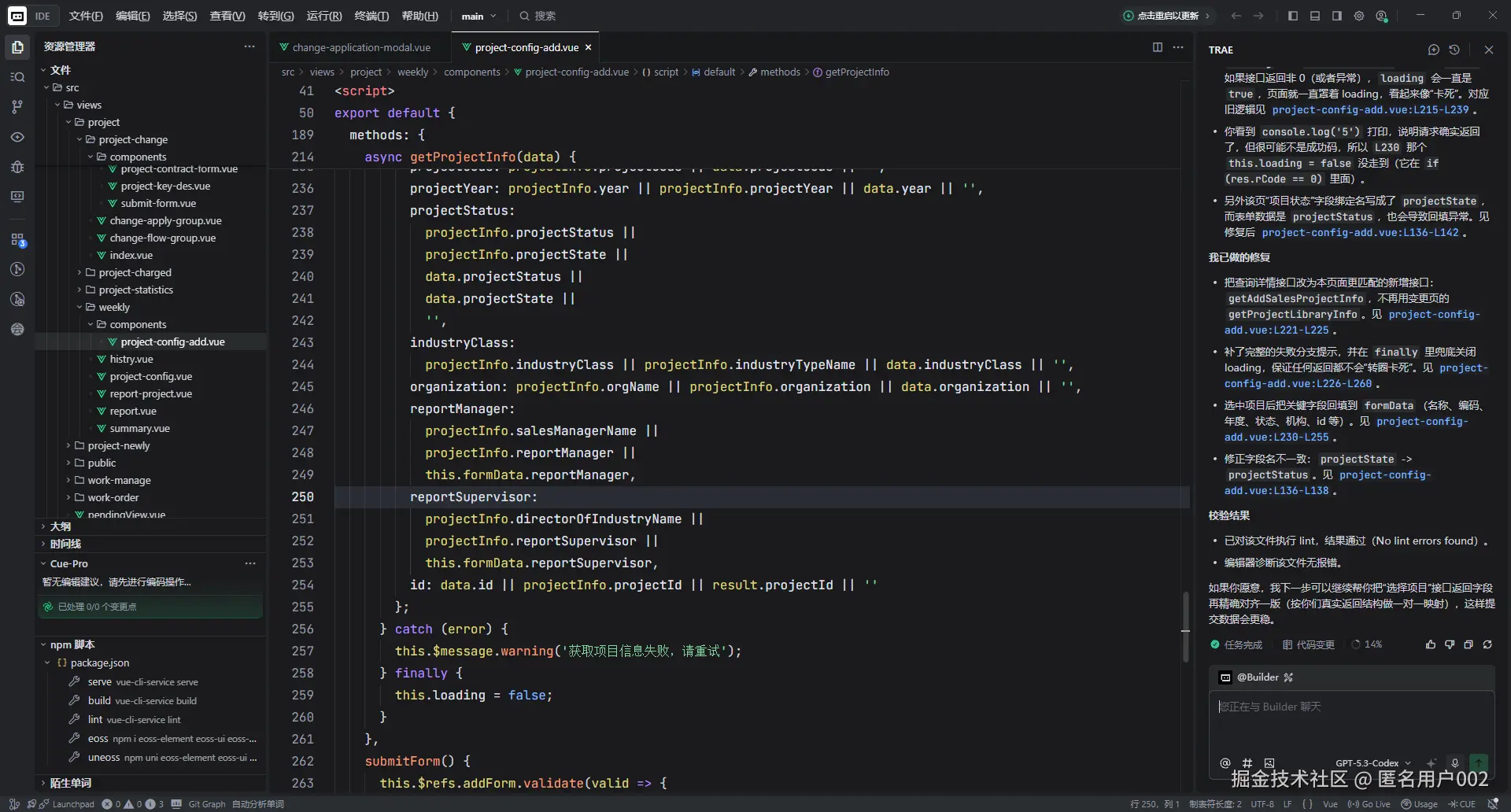Viewport: 1511px width, 812px height.
Task: Toggle the primary left sidebar layout
Action: coord(1292,16)
